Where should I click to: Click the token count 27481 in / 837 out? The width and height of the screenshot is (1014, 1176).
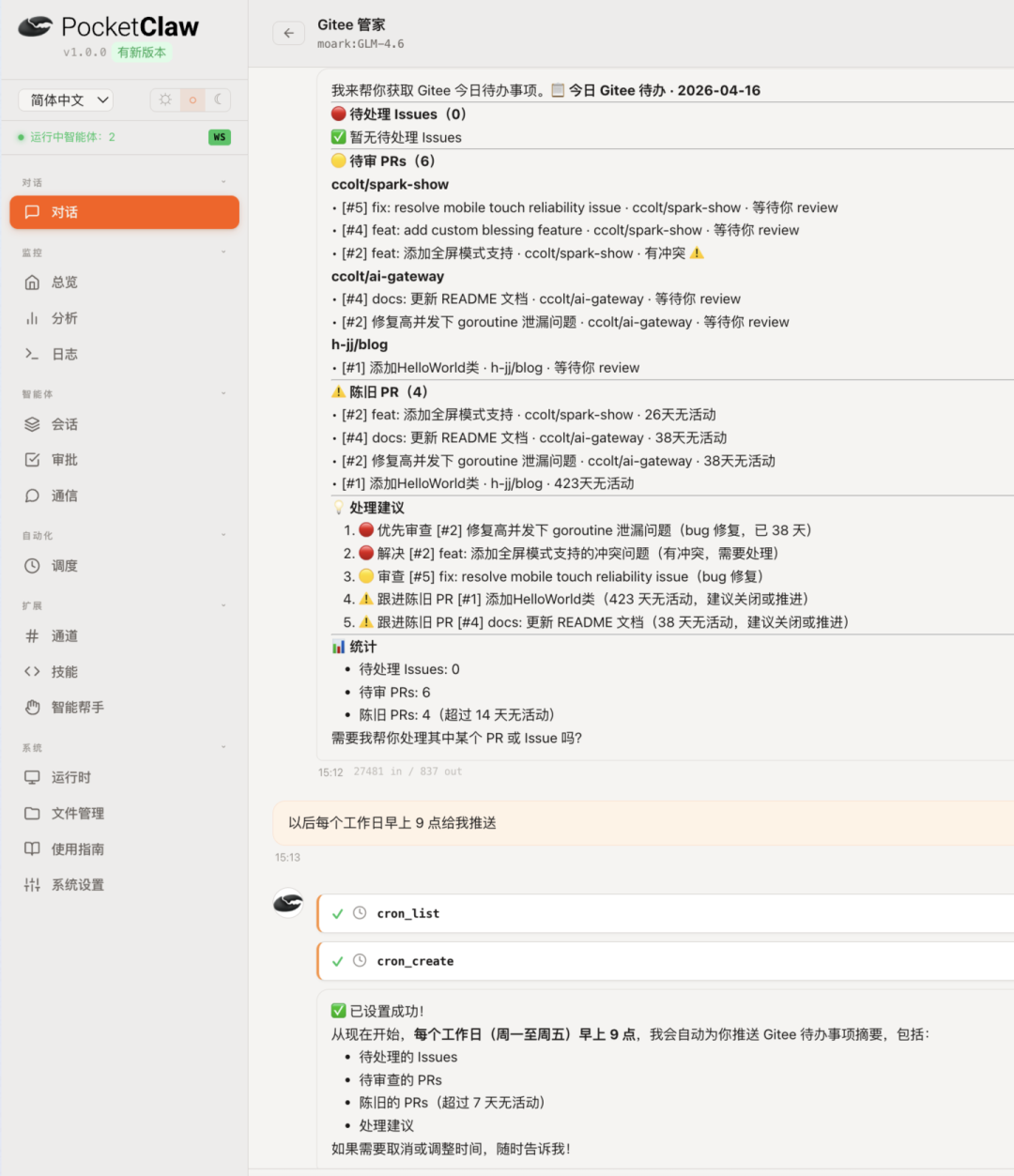(407, 771)
